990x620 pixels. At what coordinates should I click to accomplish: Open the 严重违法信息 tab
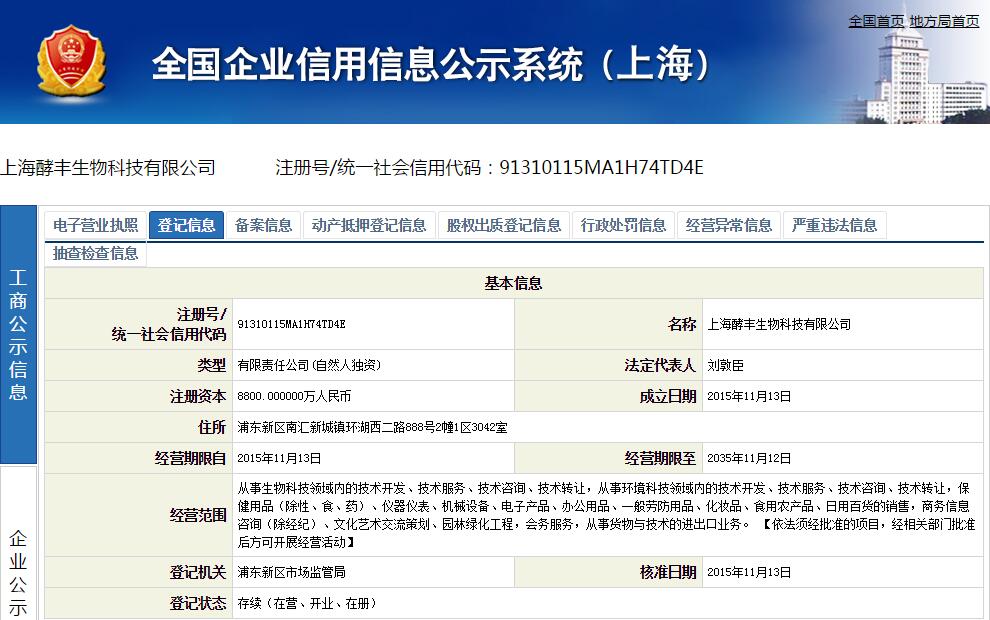point(834,225)
